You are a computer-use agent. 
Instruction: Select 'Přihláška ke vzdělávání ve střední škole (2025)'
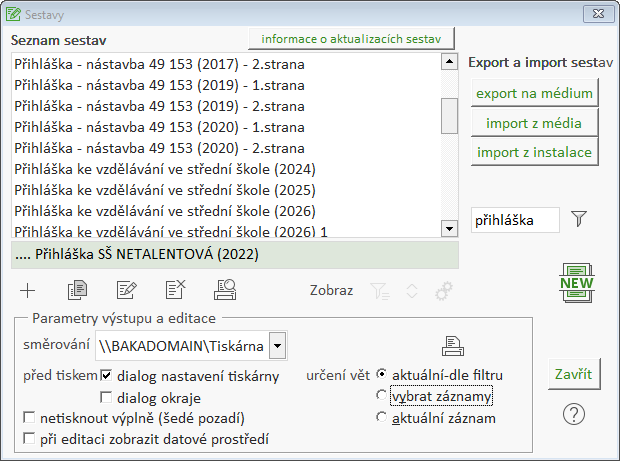(x=166, y=190)
